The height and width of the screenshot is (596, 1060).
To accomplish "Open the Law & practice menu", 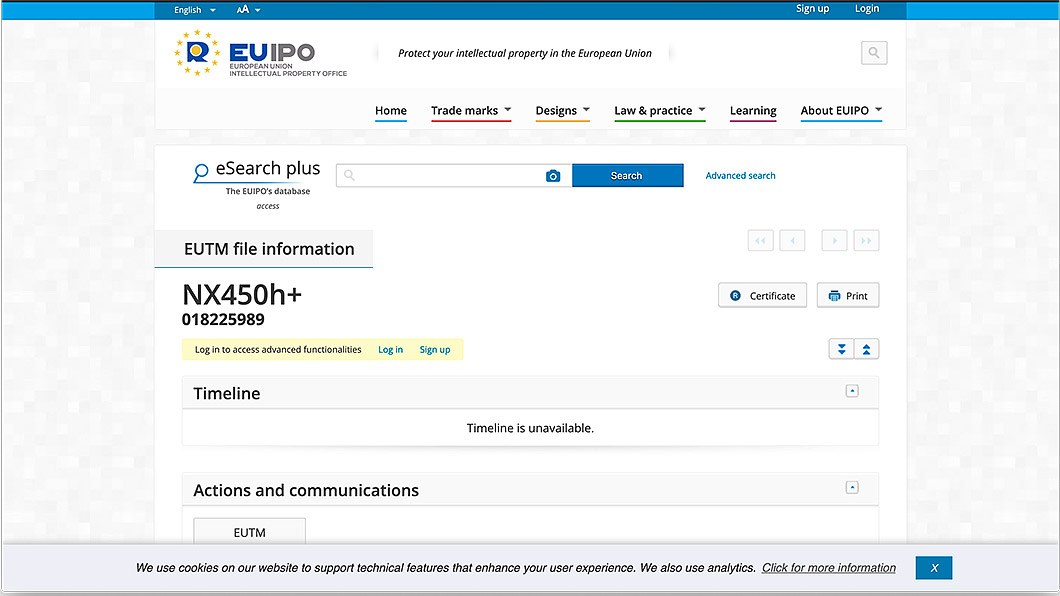I will point(660,111).
